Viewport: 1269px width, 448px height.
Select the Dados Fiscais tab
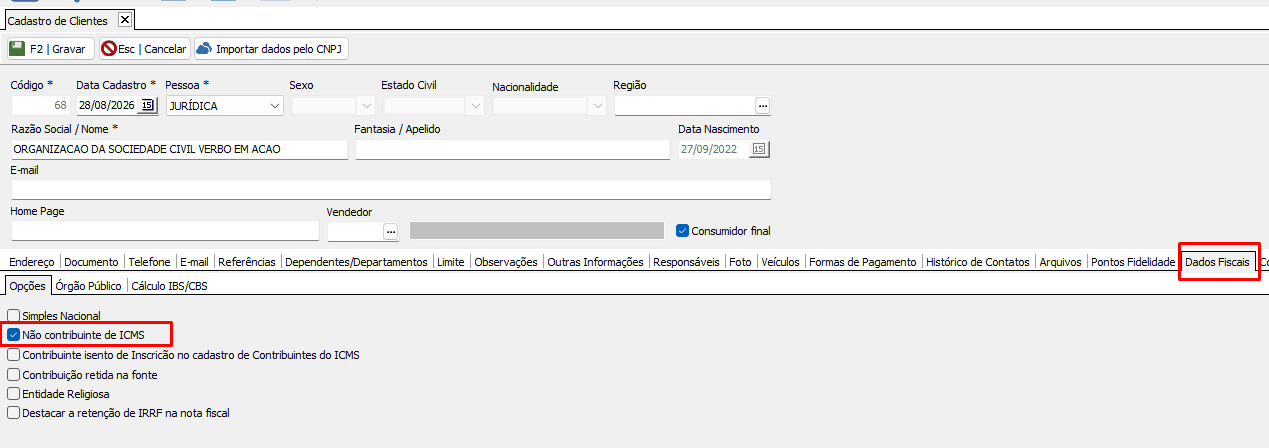click(1216, 262)
